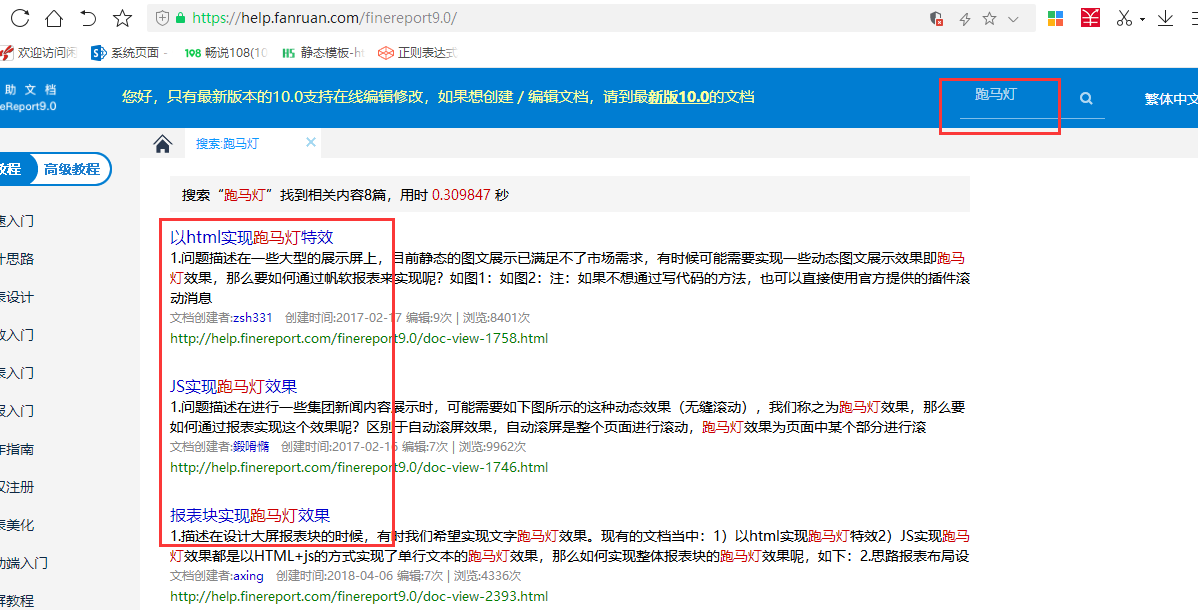The width and height of the screenshot is (1198, 610).
Task: Click the star bookmark icon left of address bar
Action: (122, 18)
